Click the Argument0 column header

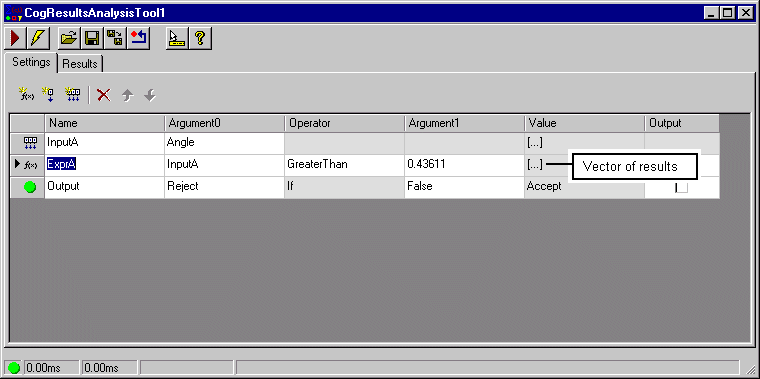224,124
